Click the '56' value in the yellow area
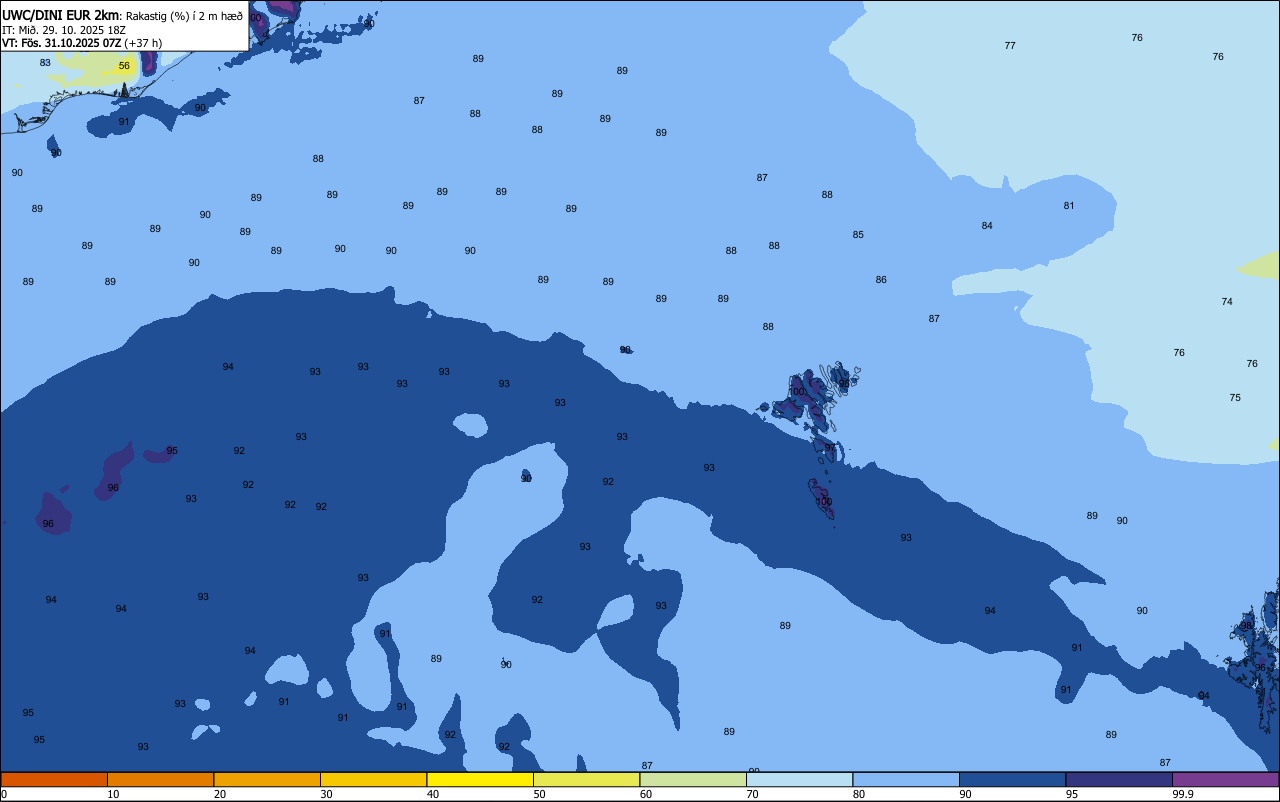Image resolution: width=1280 pixels, height=802 pixels. click(x=124, y=66)
